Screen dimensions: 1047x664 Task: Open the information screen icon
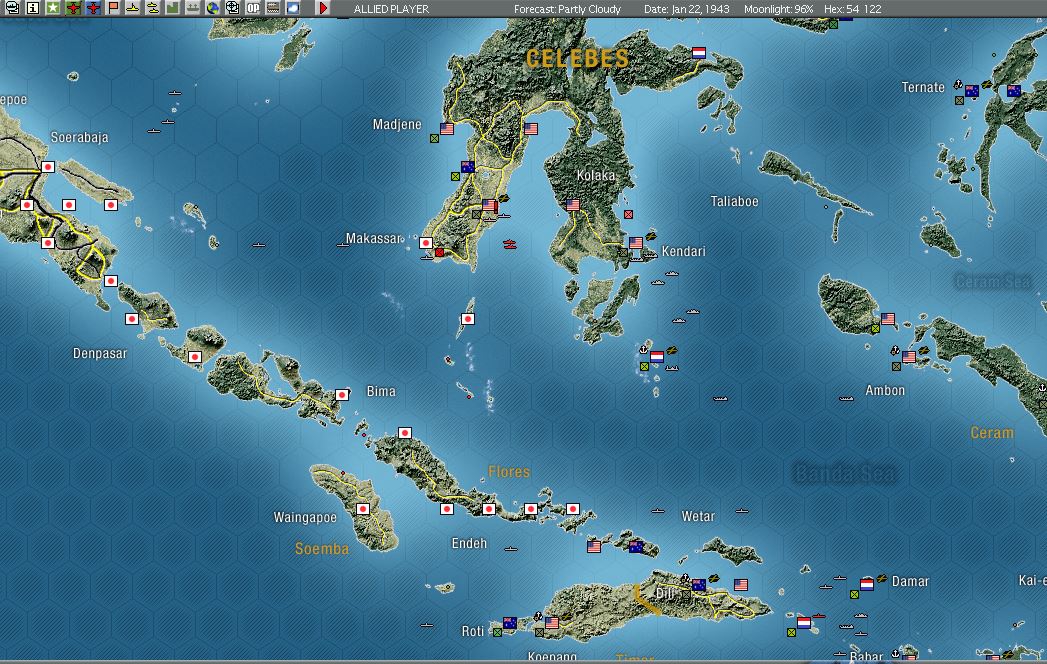coord(33,8)
